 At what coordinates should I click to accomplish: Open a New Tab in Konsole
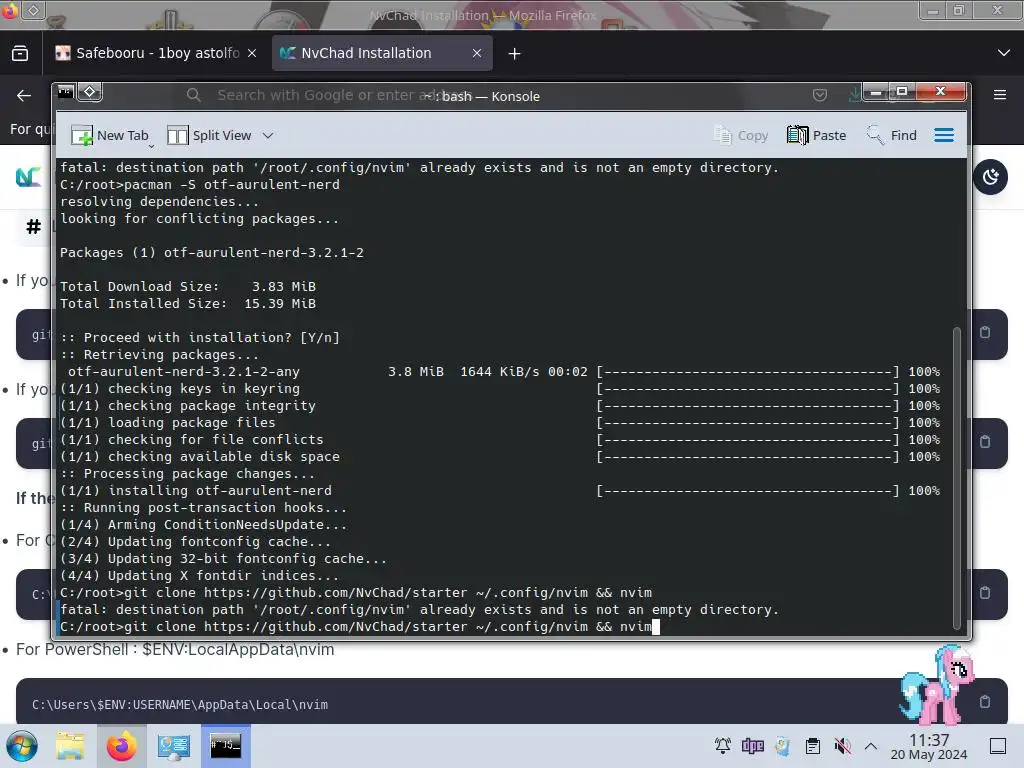(108, 135)
